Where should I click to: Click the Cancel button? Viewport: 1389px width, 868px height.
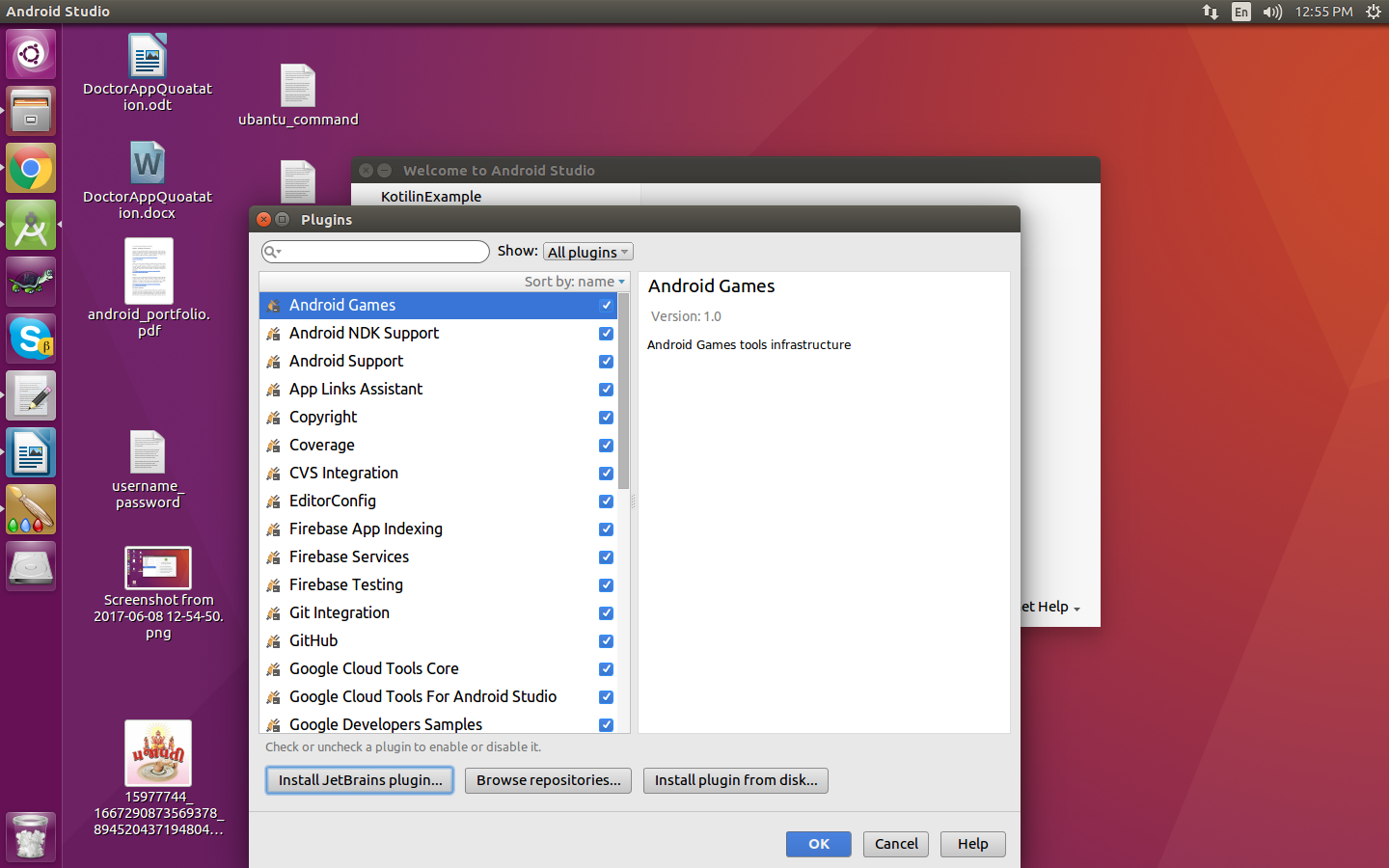(x=896, y=844)
